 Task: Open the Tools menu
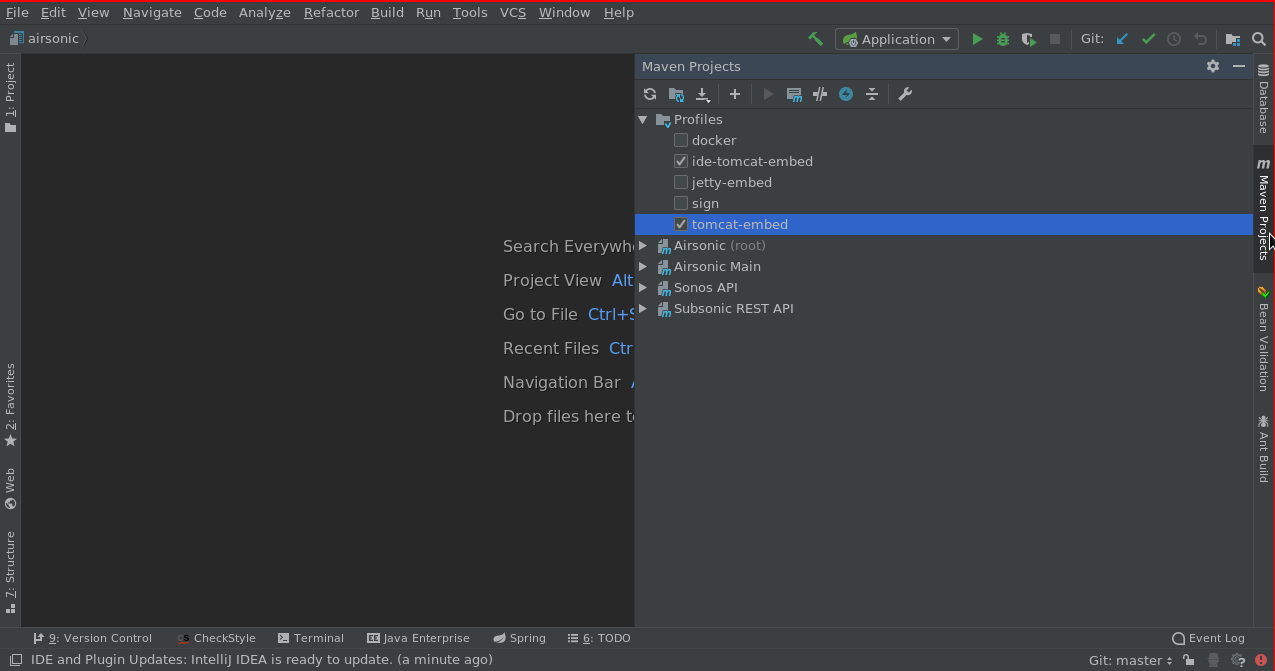(469, 12)
